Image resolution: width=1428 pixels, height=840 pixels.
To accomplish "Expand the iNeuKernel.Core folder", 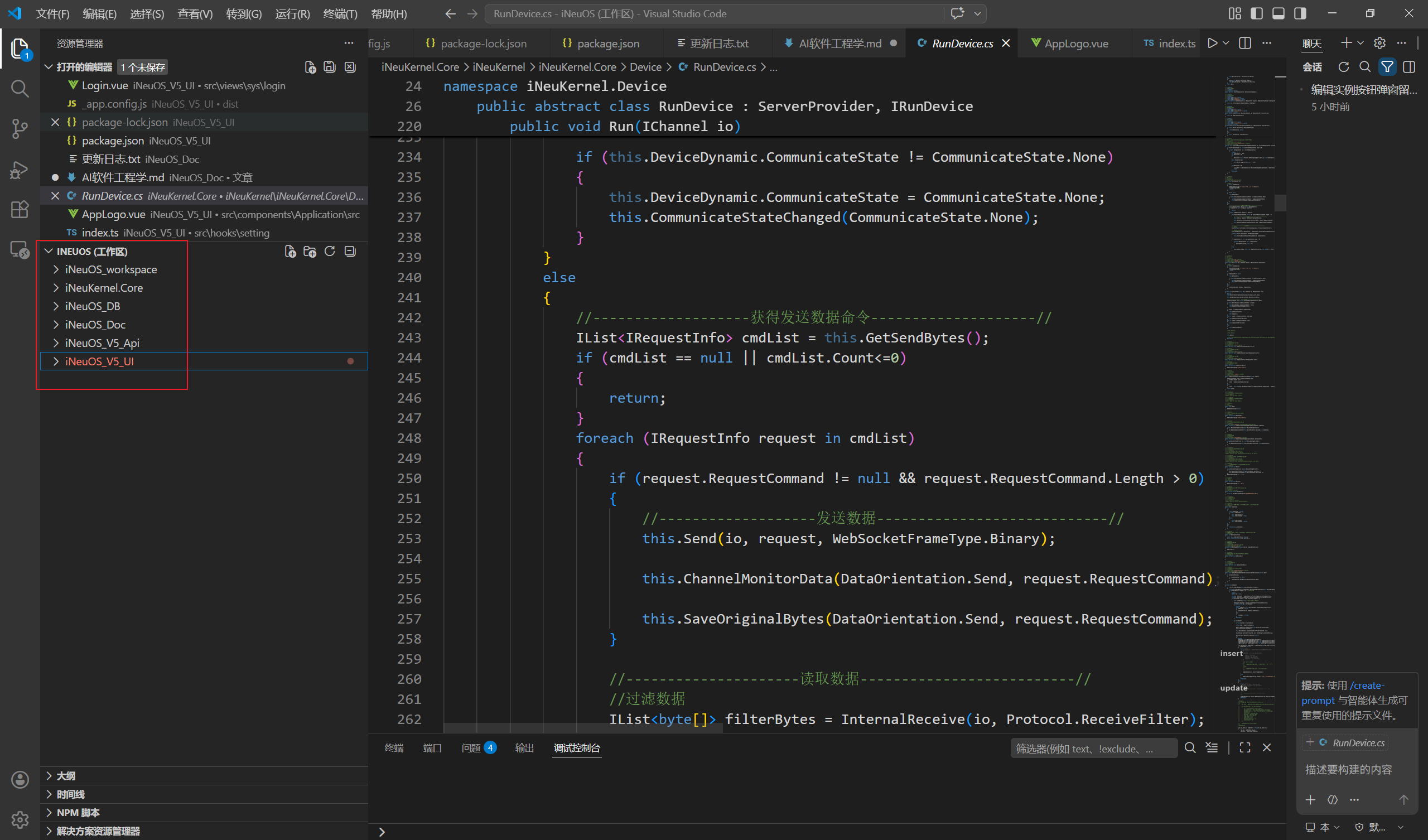I will [x=104, y=288].
